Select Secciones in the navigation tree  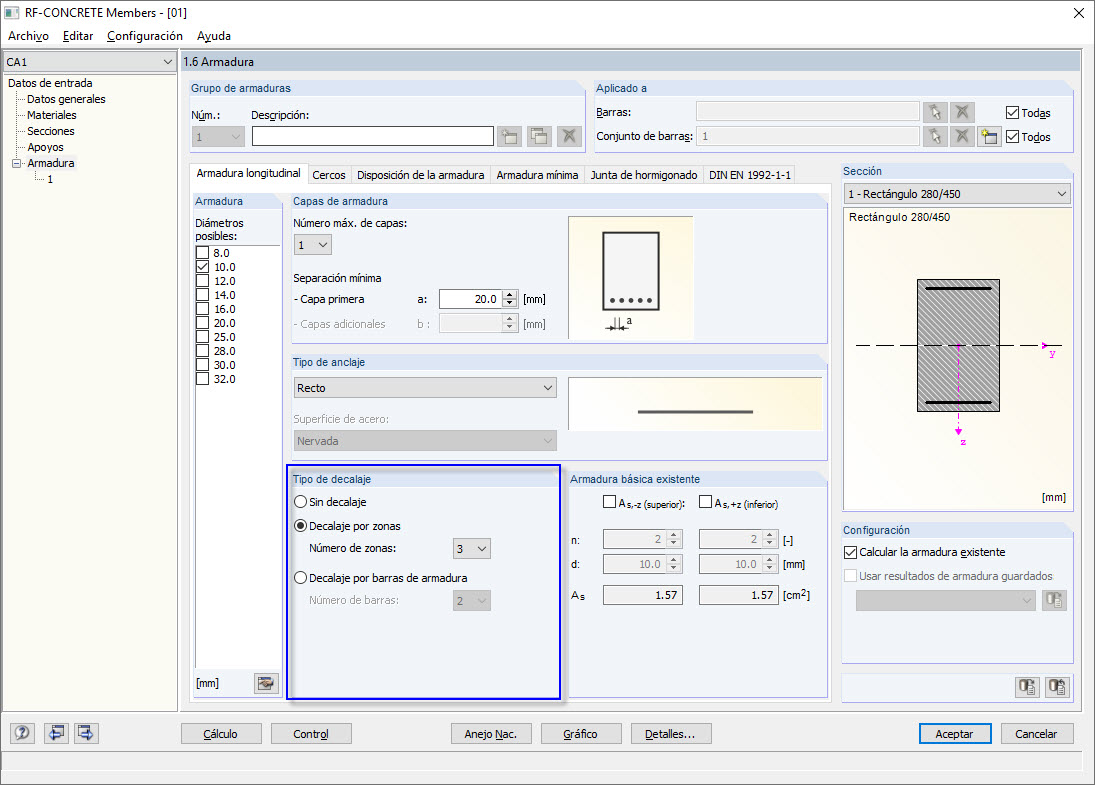click(51, 131)
